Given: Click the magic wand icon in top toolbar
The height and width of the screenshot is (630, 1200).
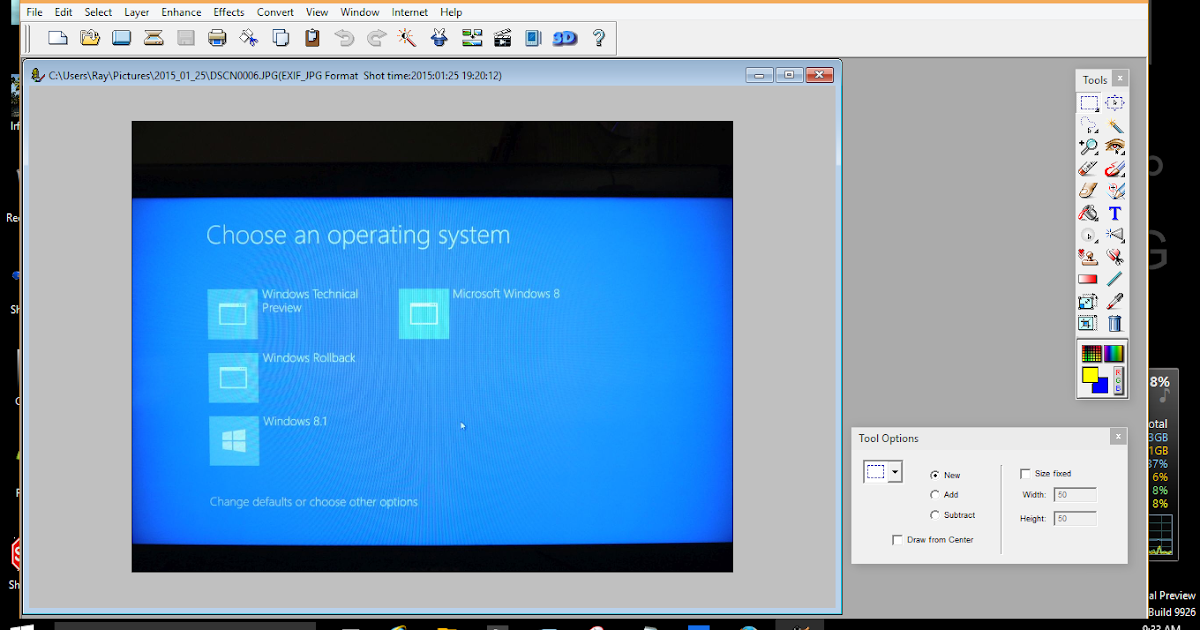Looking at the screenshot, I should tap(407, 38).
